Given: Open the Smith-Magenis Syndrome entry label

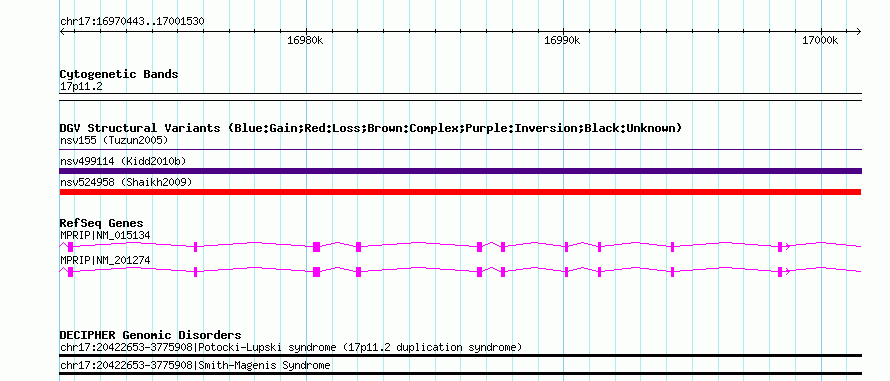Looking at the screenshot, I should tap(195, 365).
